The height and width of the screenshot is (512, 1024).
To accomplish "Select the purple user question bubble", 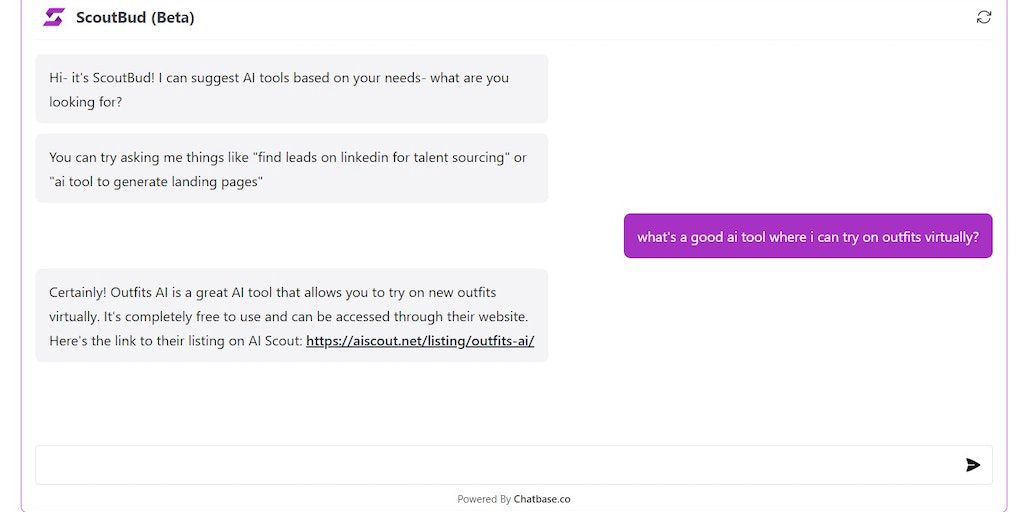I will point(808,237).
